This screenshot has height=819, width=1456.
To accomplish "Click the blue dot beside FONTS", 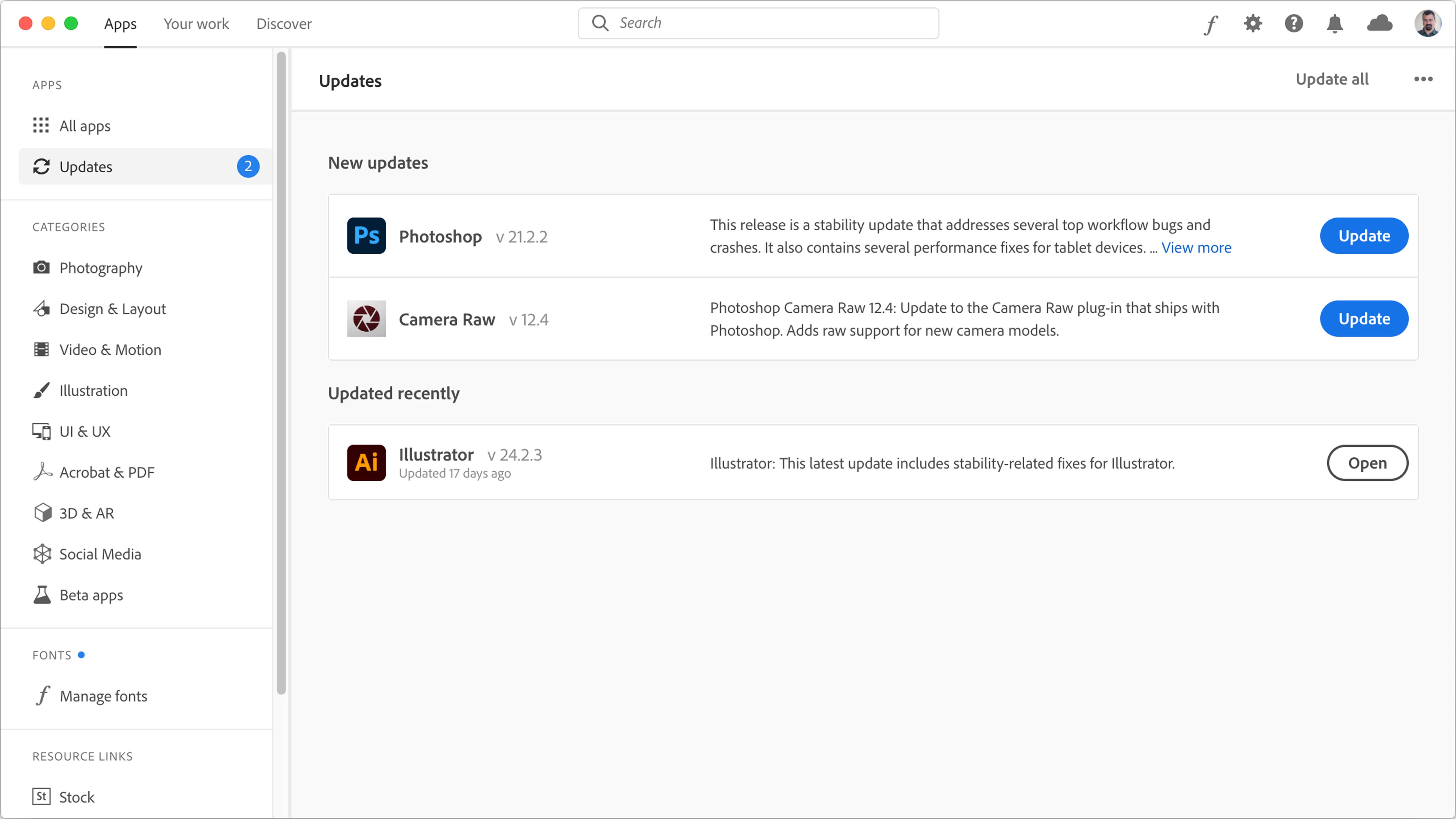I will pyautogui.click(x=81, y=655).
